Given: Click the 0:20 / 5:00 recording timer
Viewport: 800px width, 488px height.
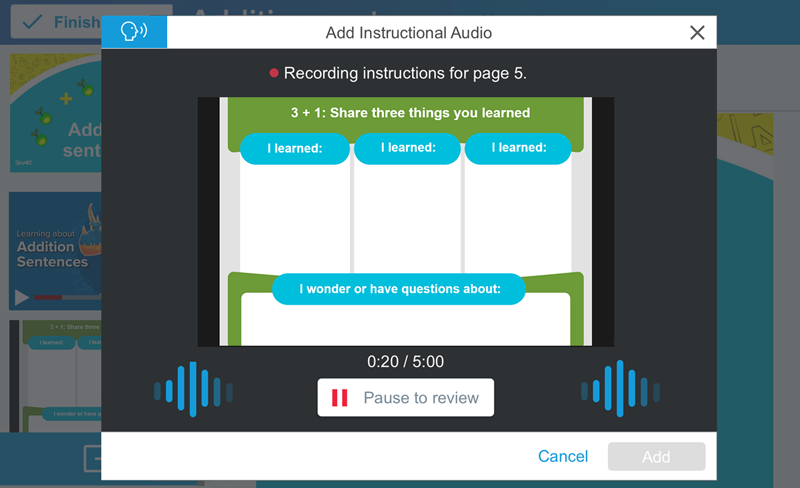Looking at the screenshot, I should (x=406, y=361).
